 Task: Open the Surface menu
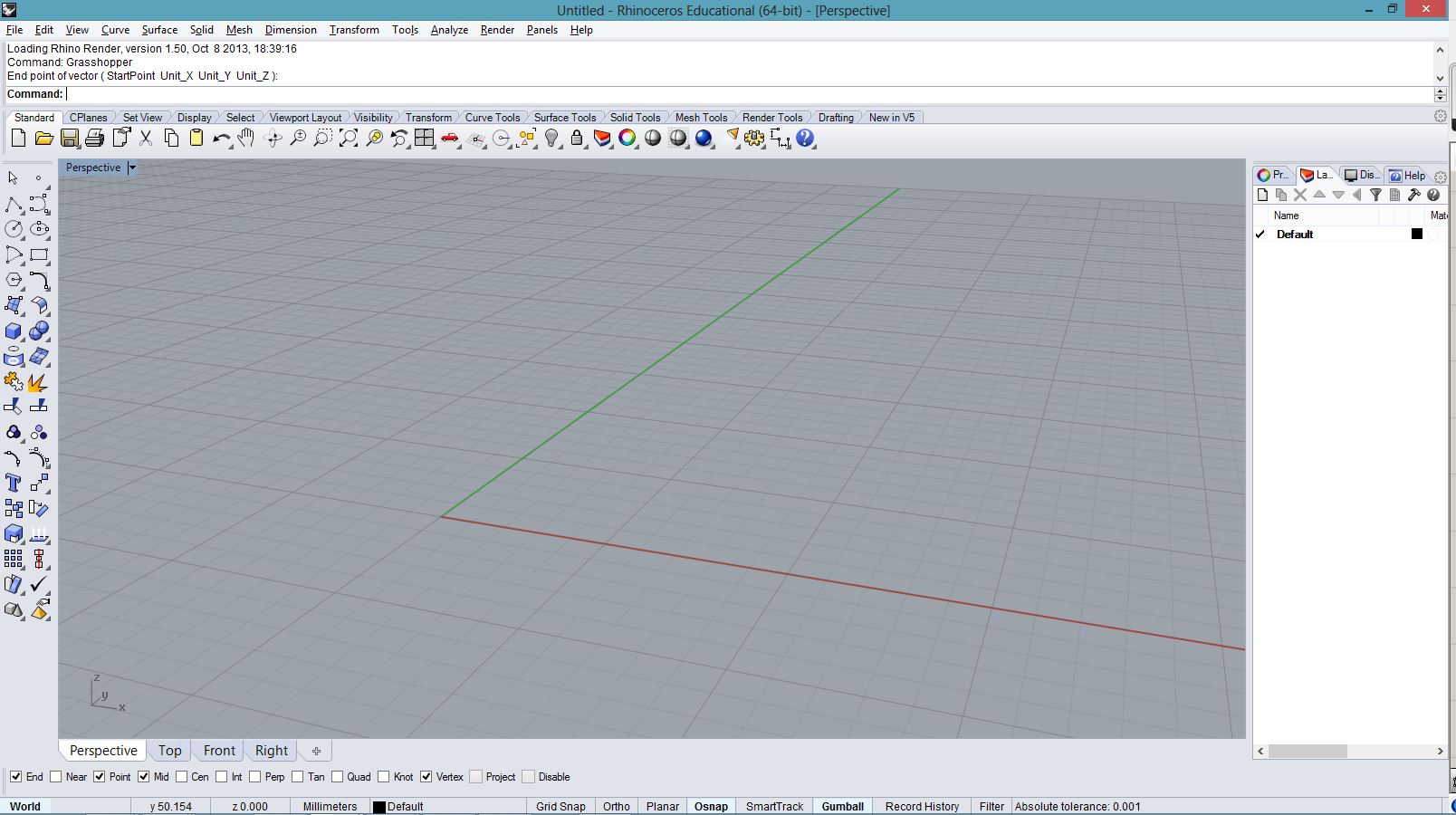(x=159, y=30)
